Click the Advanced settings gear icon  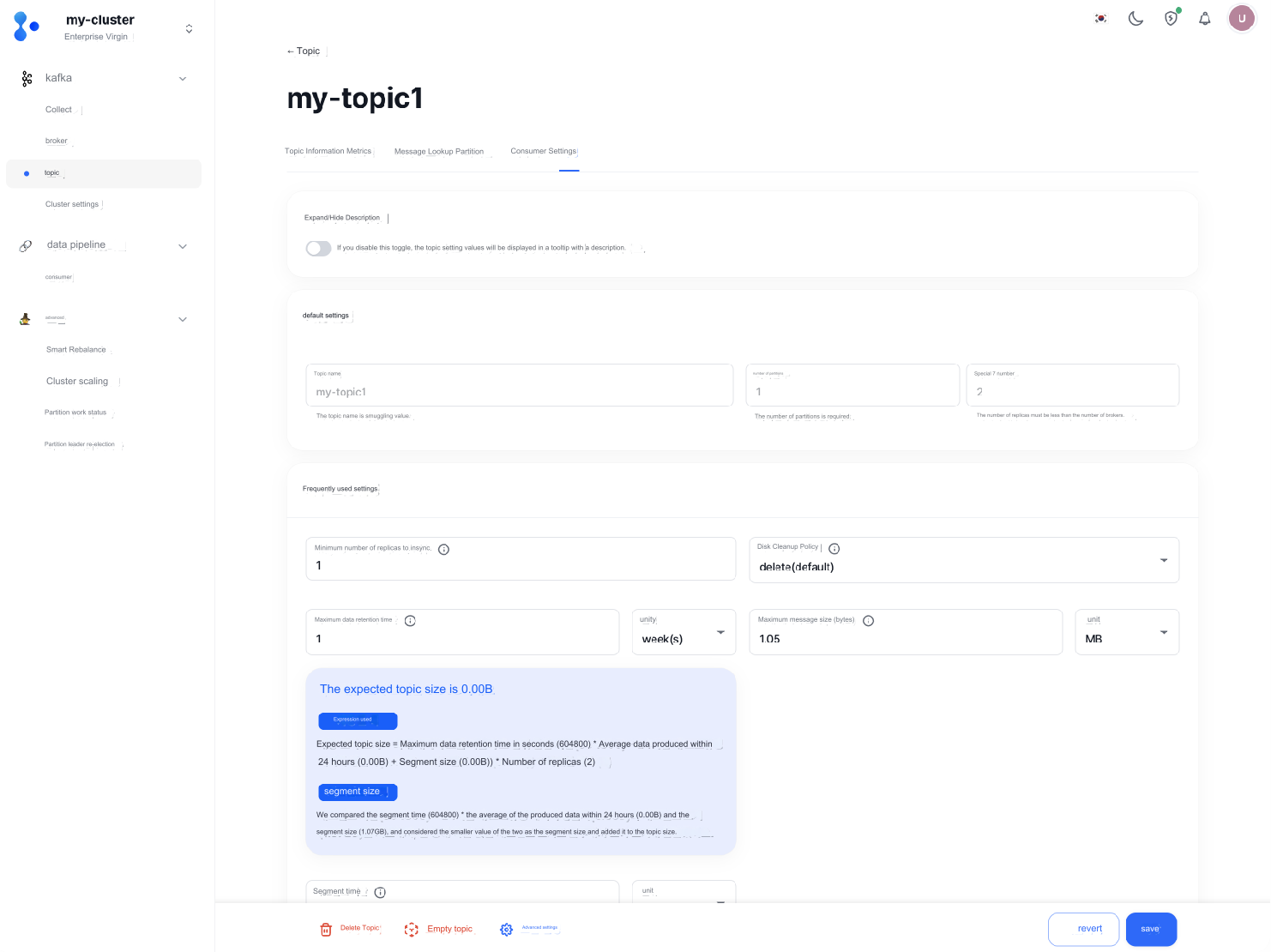[x=507, y=930]
